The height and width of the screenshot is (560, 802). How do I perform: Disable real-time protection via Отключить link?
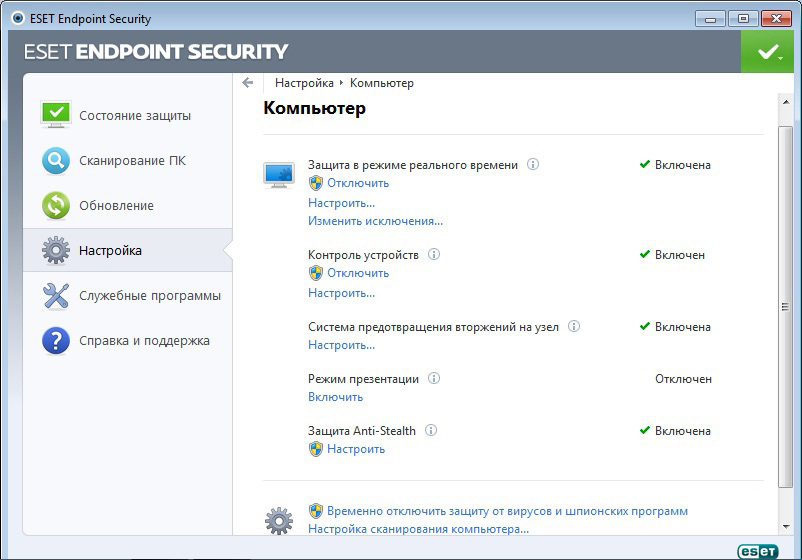358,183
